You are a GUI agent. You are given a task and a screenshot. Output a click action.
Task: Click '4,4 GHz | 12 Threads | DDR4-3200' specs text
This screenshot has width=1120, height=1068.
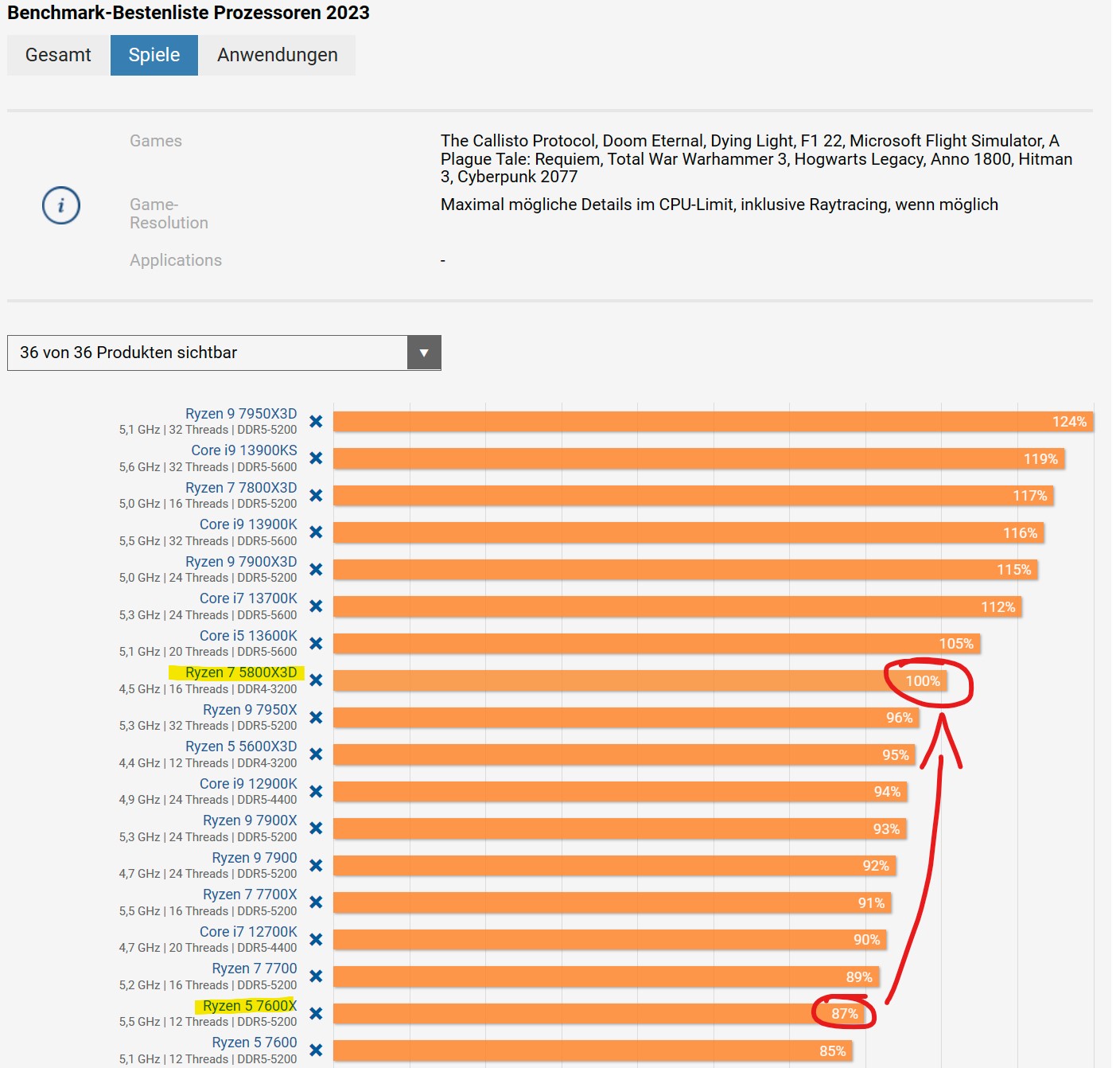pyautogui.click(x=208, y=763)
